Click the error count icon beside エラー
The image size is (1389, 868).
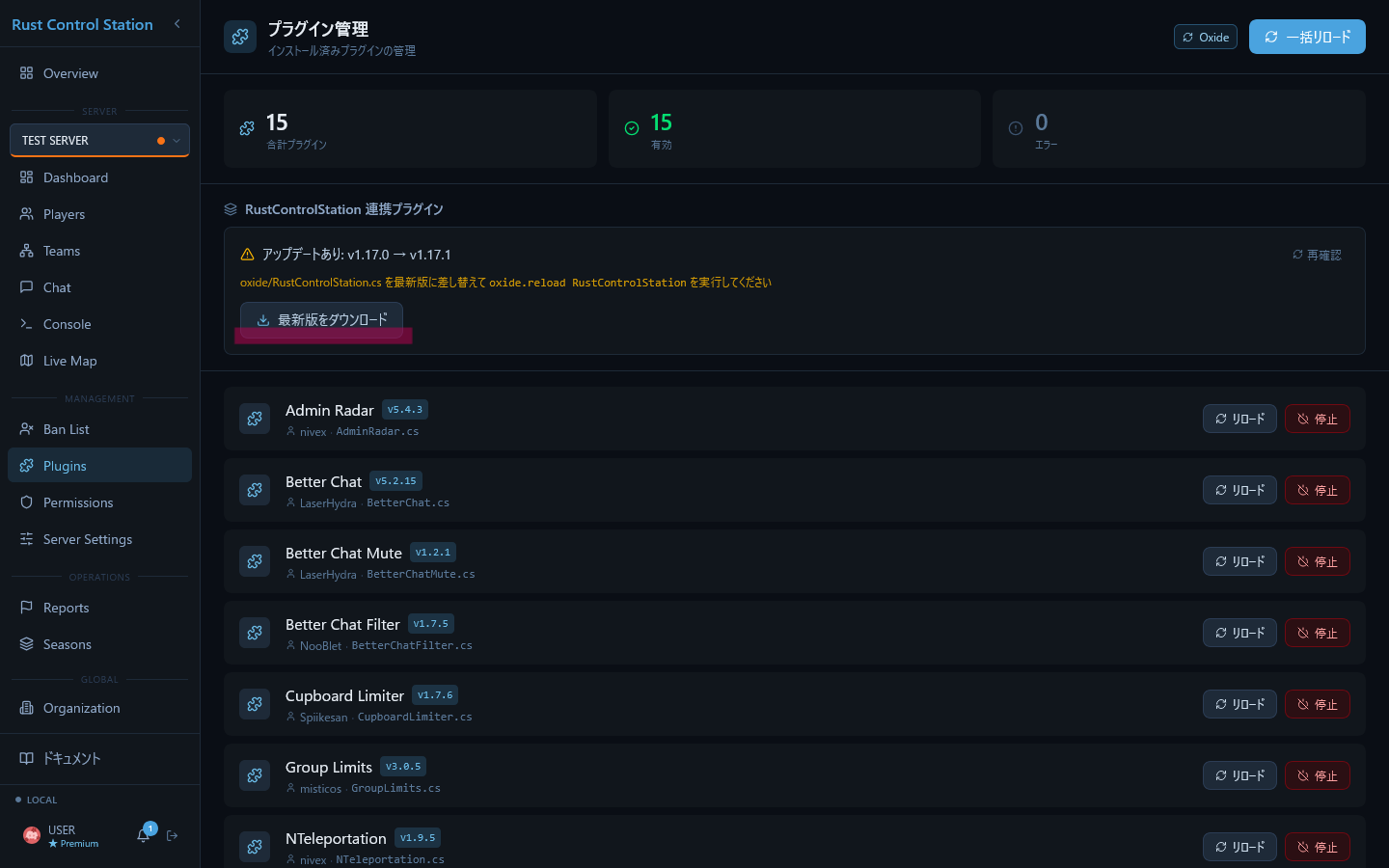coord(1016,128)
